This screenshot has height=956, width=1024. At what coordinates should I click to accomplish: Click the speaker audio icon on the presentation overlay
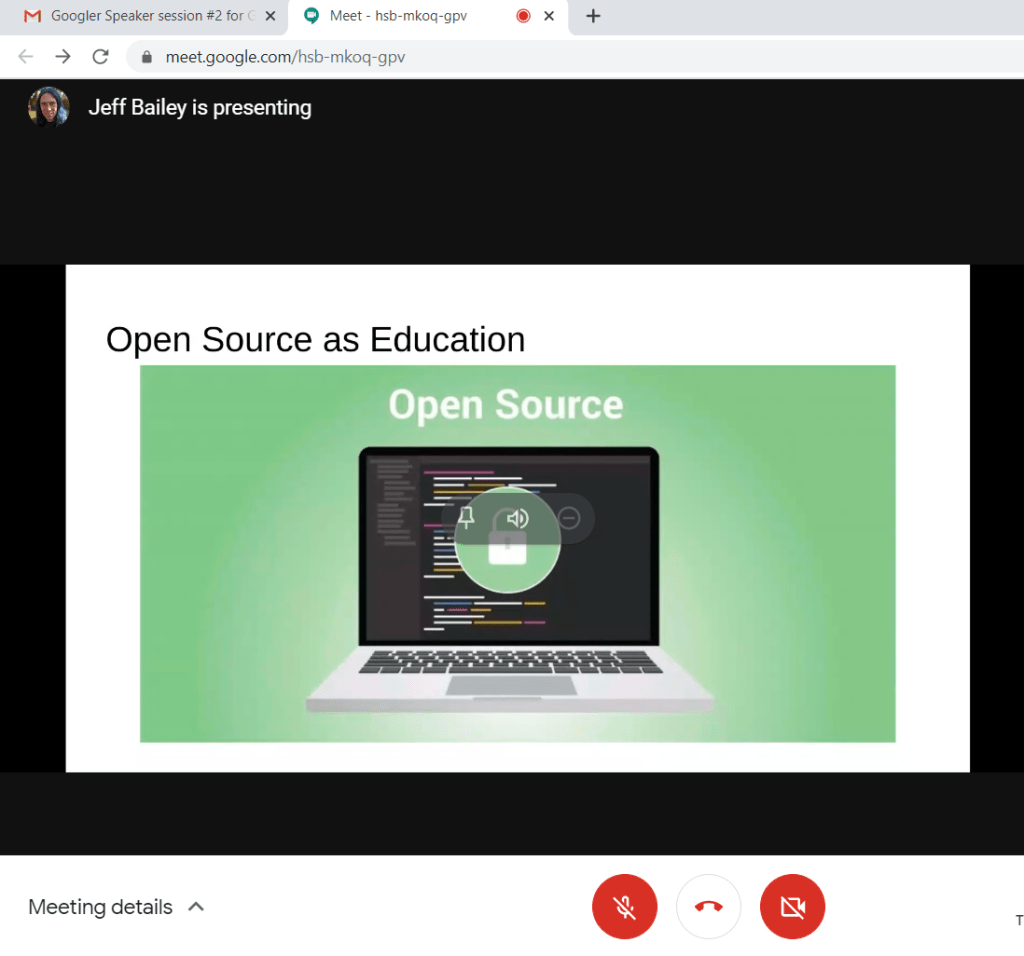coord(517,518)
